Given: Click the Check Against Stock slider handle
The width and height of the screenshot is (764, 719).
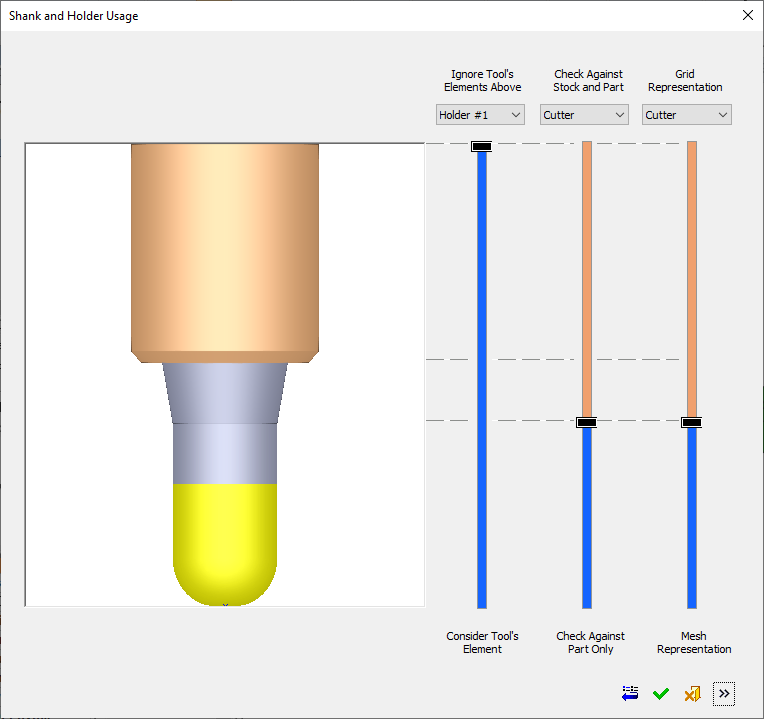Looking at the screenshot, I should coord(587,422).
